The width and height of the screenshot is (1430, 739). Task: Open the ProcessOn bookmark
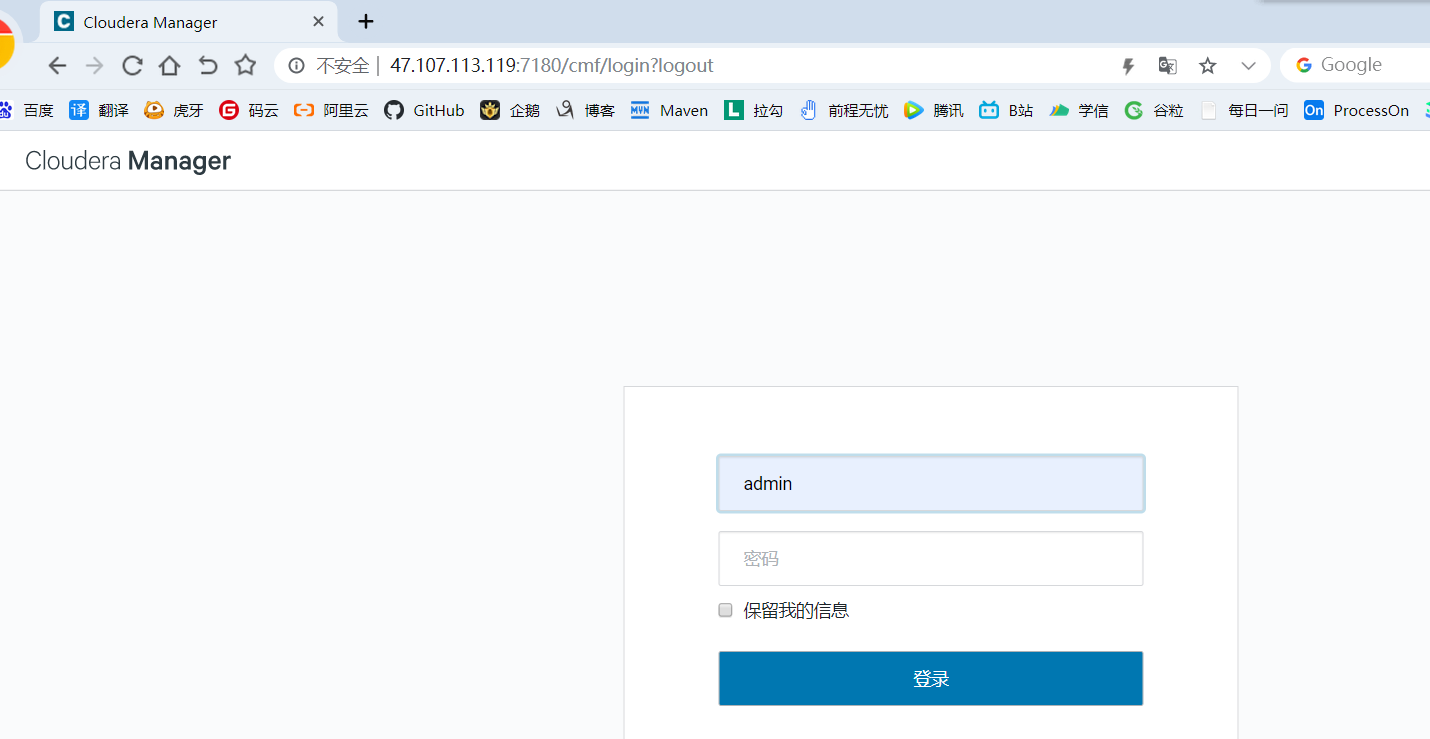click(1356, 111)
